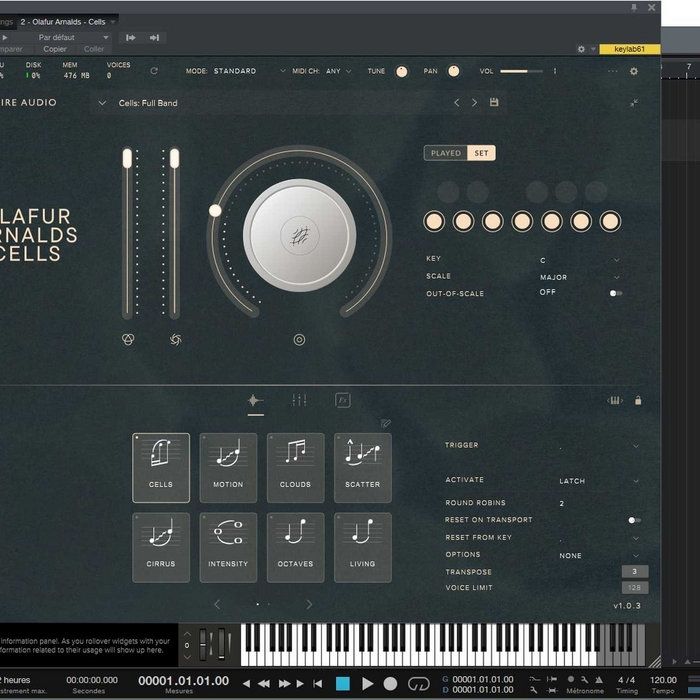Toggle the Reset on Transport switch
Image resolution: width=700 pixels, height=700 pixels.
tap(634, 520)
